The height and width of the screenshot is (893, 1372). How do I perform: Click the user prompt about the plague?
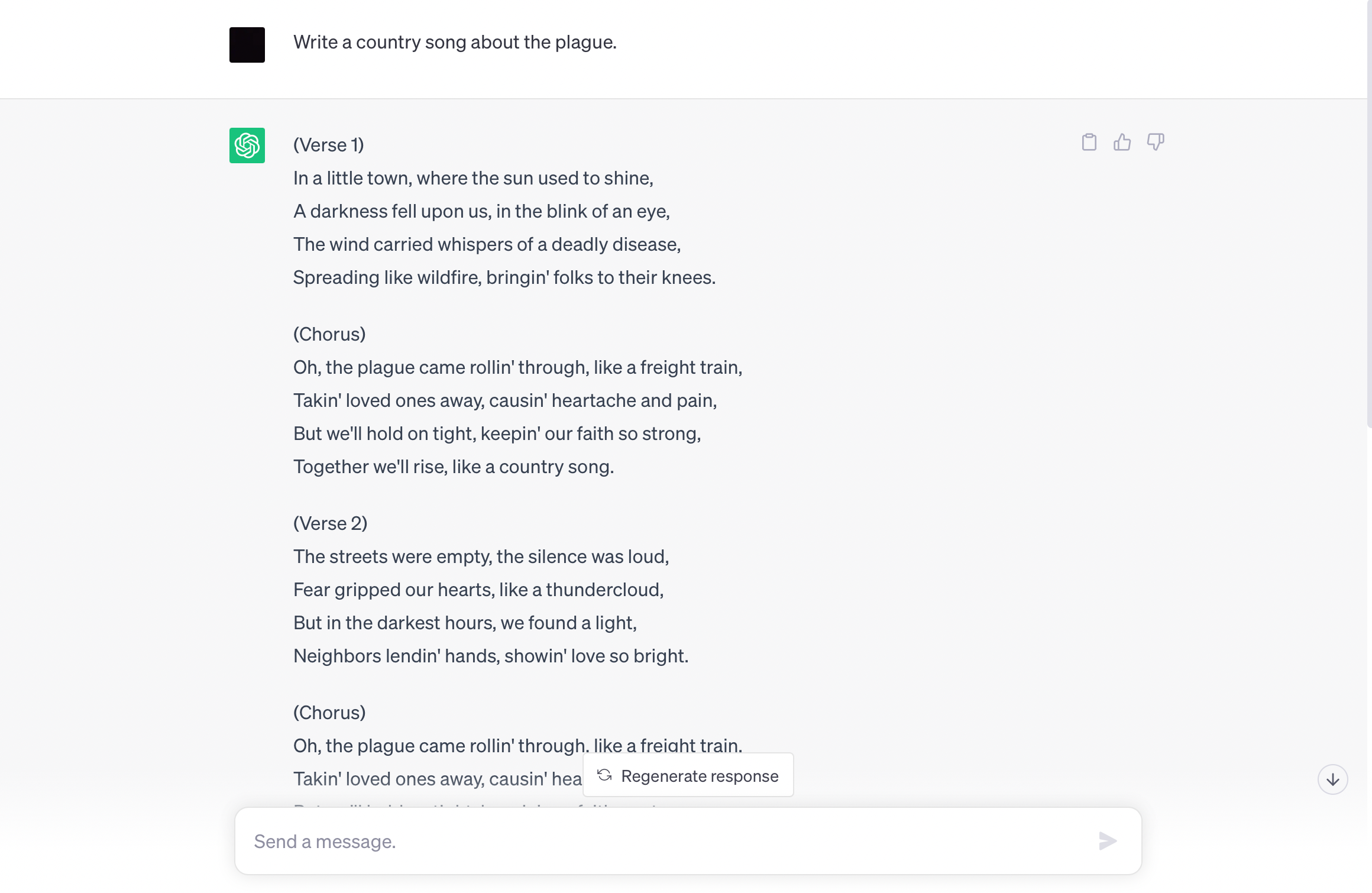tap(455, 42)
